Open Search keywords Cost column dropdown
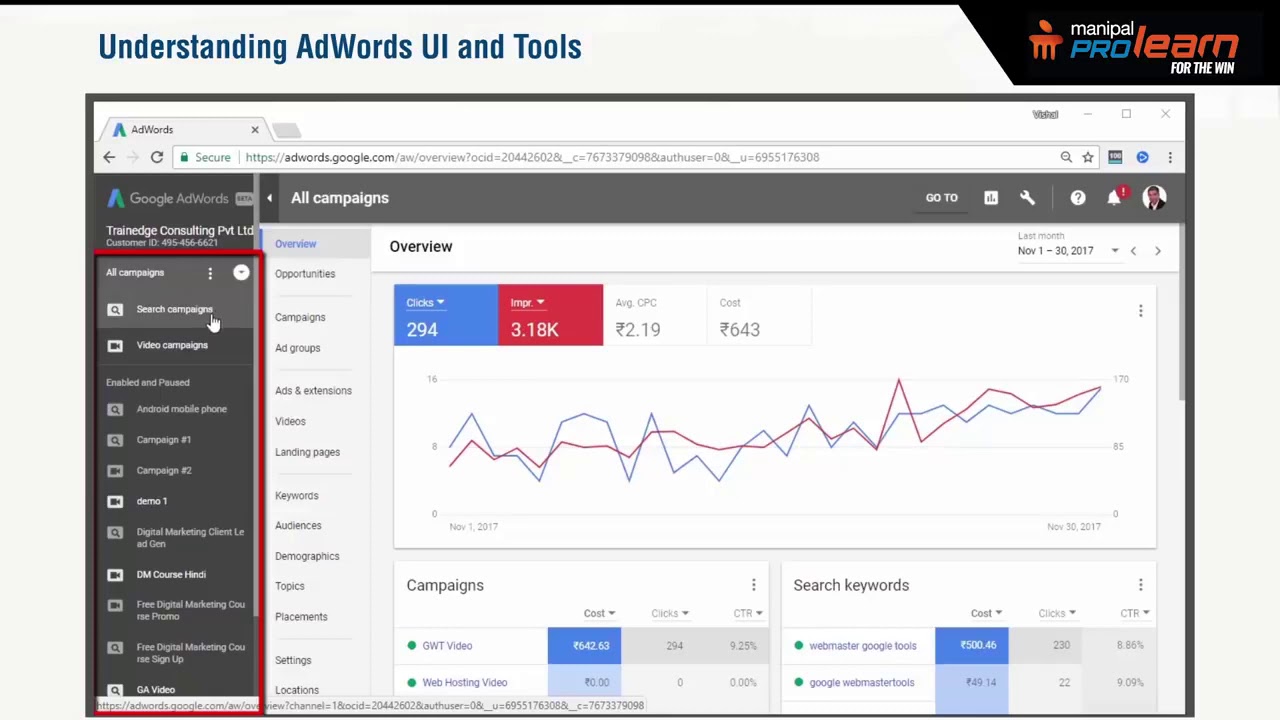 tap(986, 613)
